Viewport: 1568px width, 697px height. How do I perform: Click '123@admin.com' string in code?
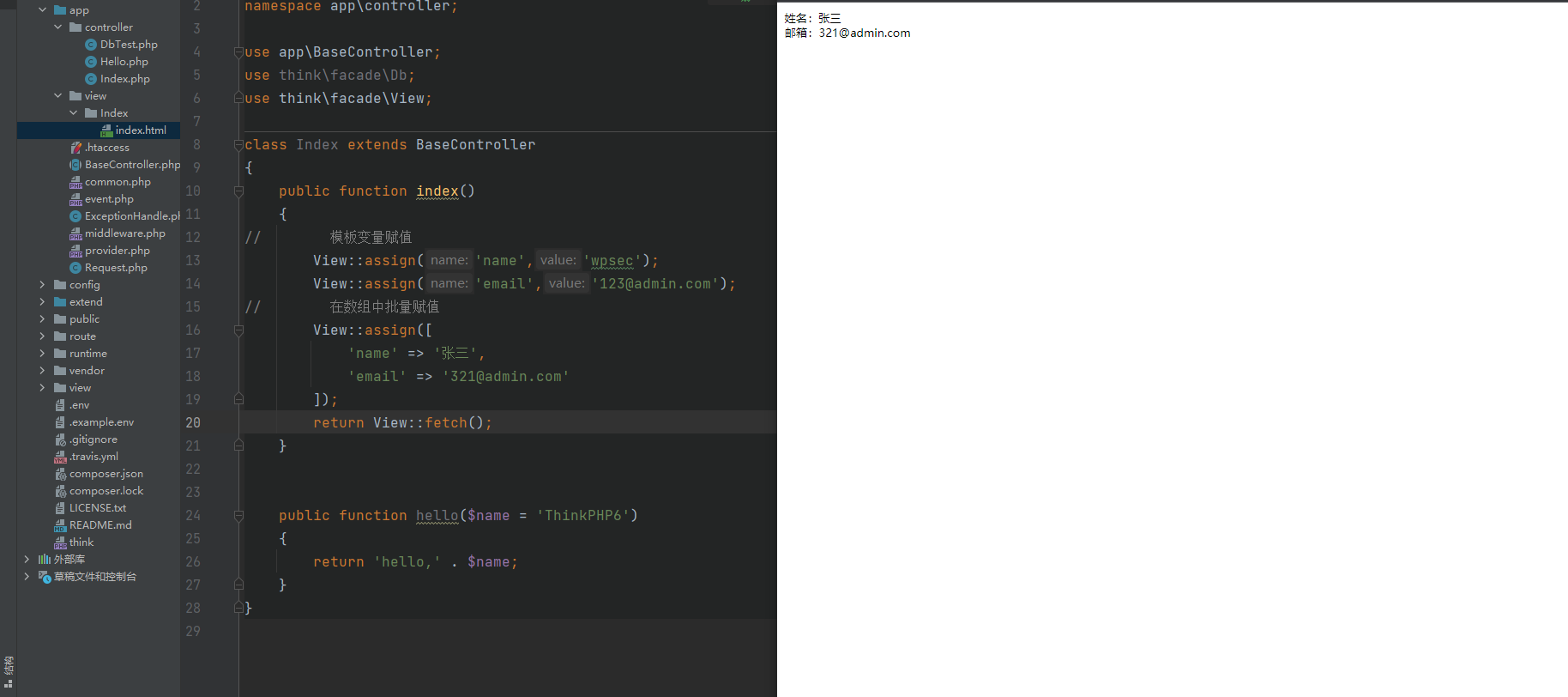tap(655, 284)
